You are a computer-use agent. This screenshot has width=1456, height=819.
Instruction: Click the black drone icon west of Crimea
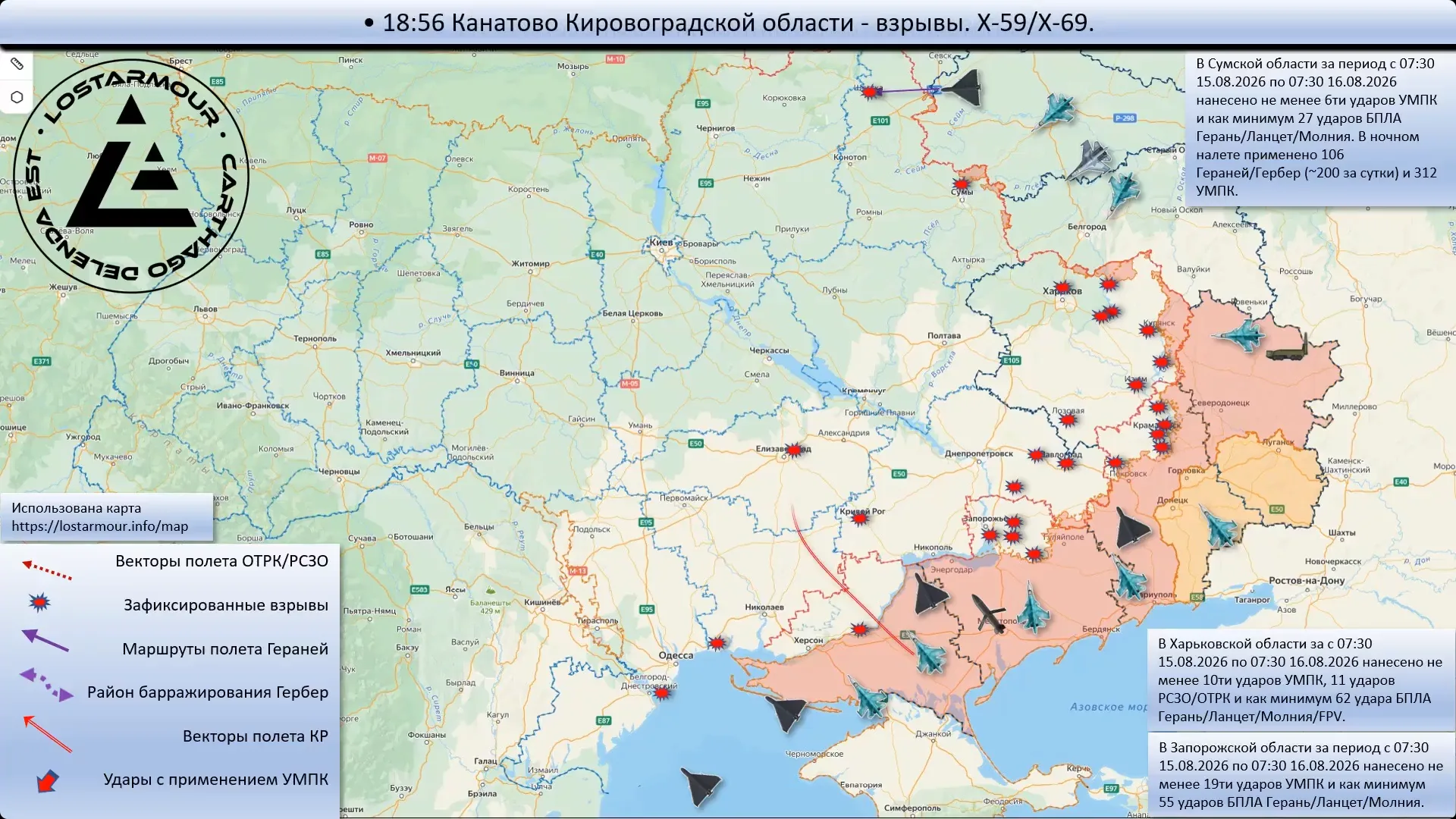pyautogui.click(x=786, y=713)
